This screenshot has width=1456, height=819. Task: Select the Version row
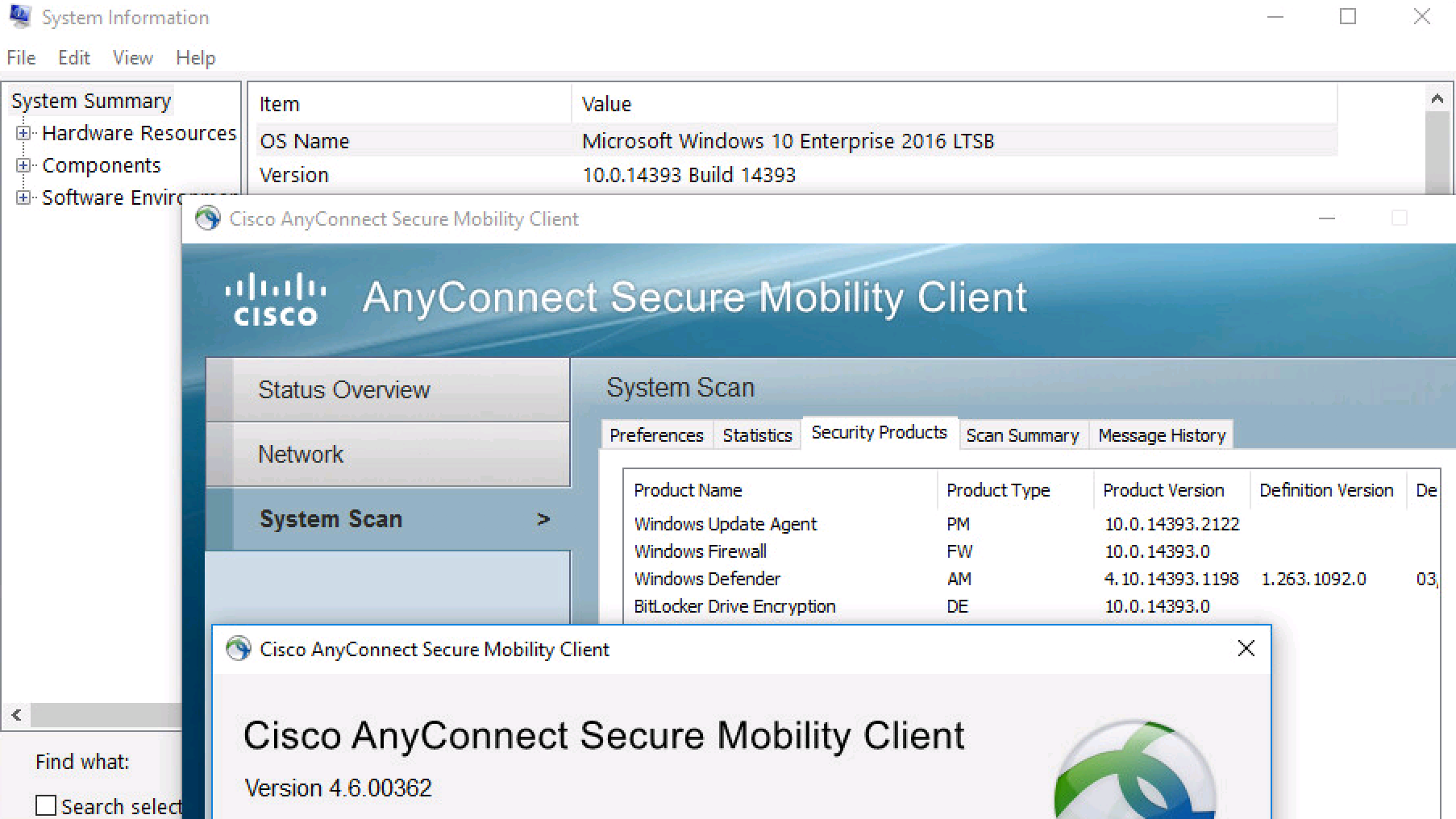point(797,175)
